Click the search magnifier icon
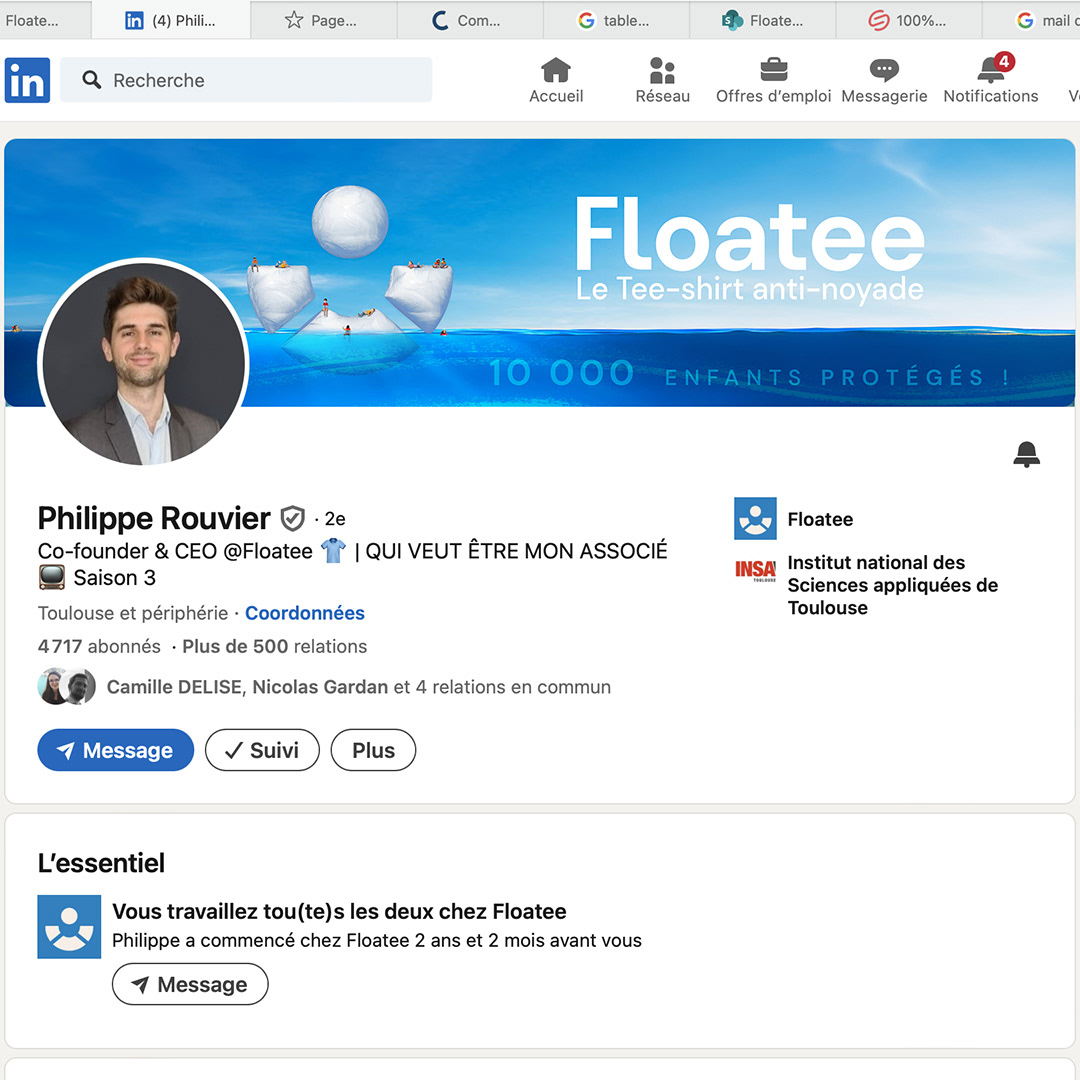 92,80
